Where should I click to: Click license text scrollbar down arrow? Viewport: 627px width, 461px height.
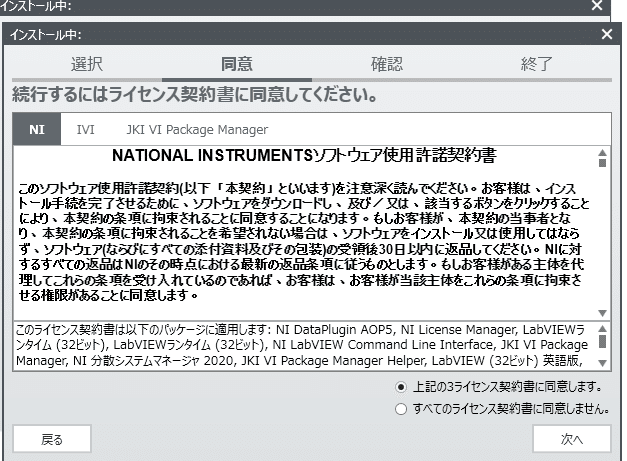(603, 313)
